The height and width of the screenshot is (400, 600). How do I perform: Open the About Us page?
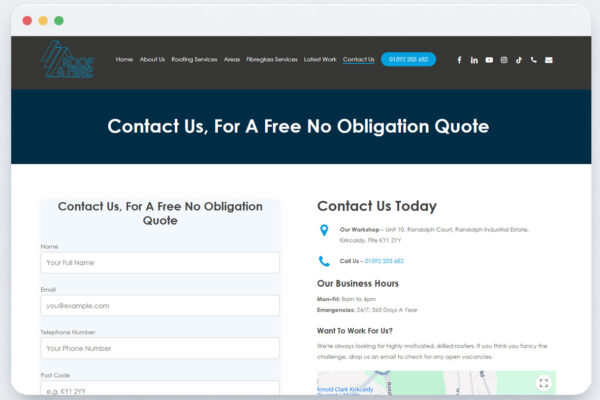(152, 60)
